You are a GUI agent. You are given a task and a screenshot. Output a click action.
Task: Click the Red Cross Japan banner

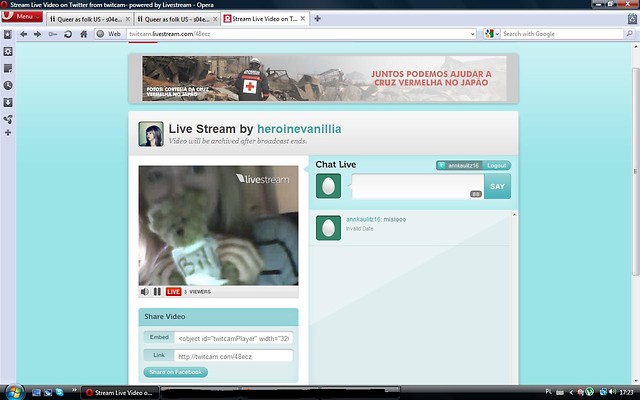324,78
